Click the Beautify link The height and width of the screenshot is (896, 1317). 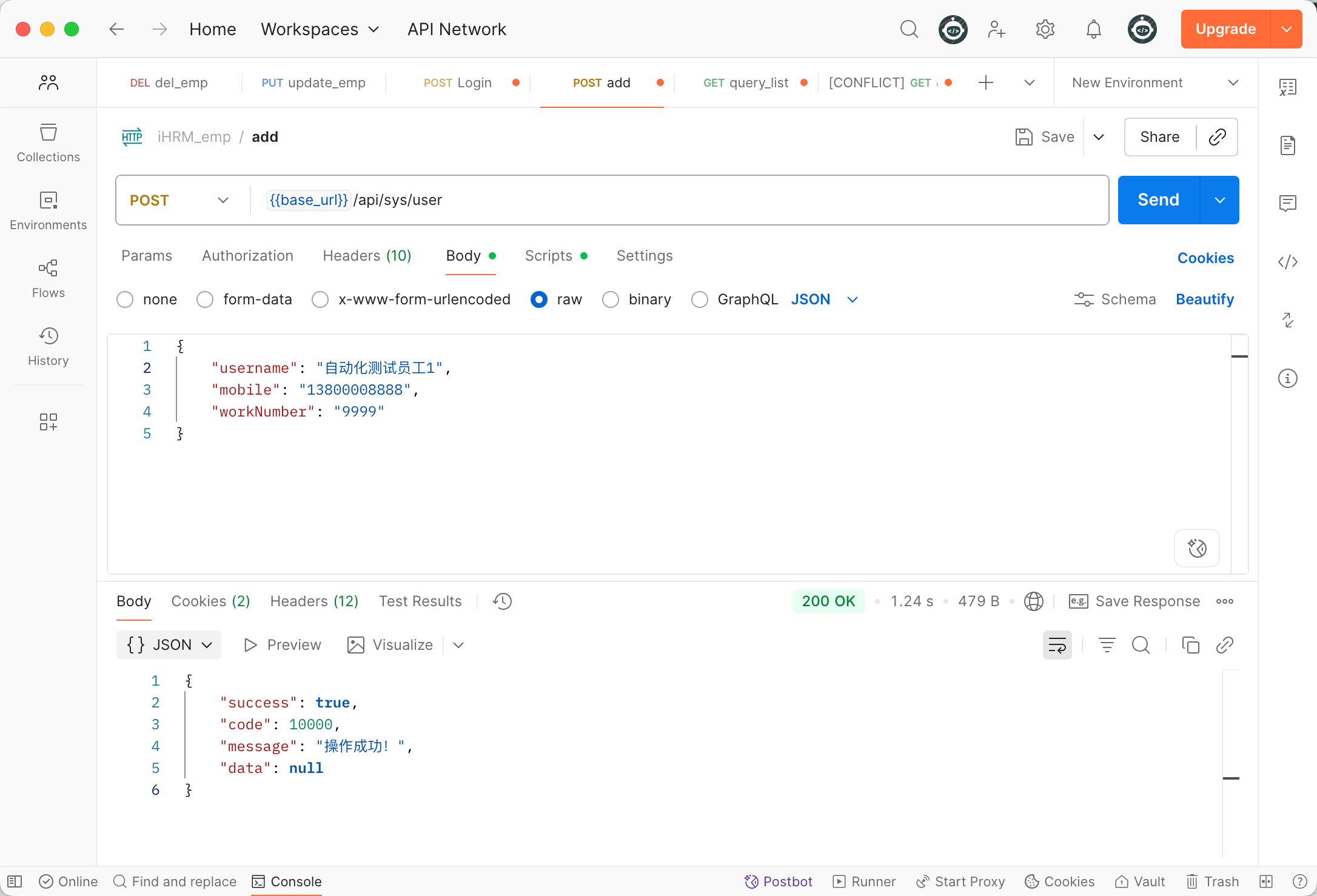1204,299
